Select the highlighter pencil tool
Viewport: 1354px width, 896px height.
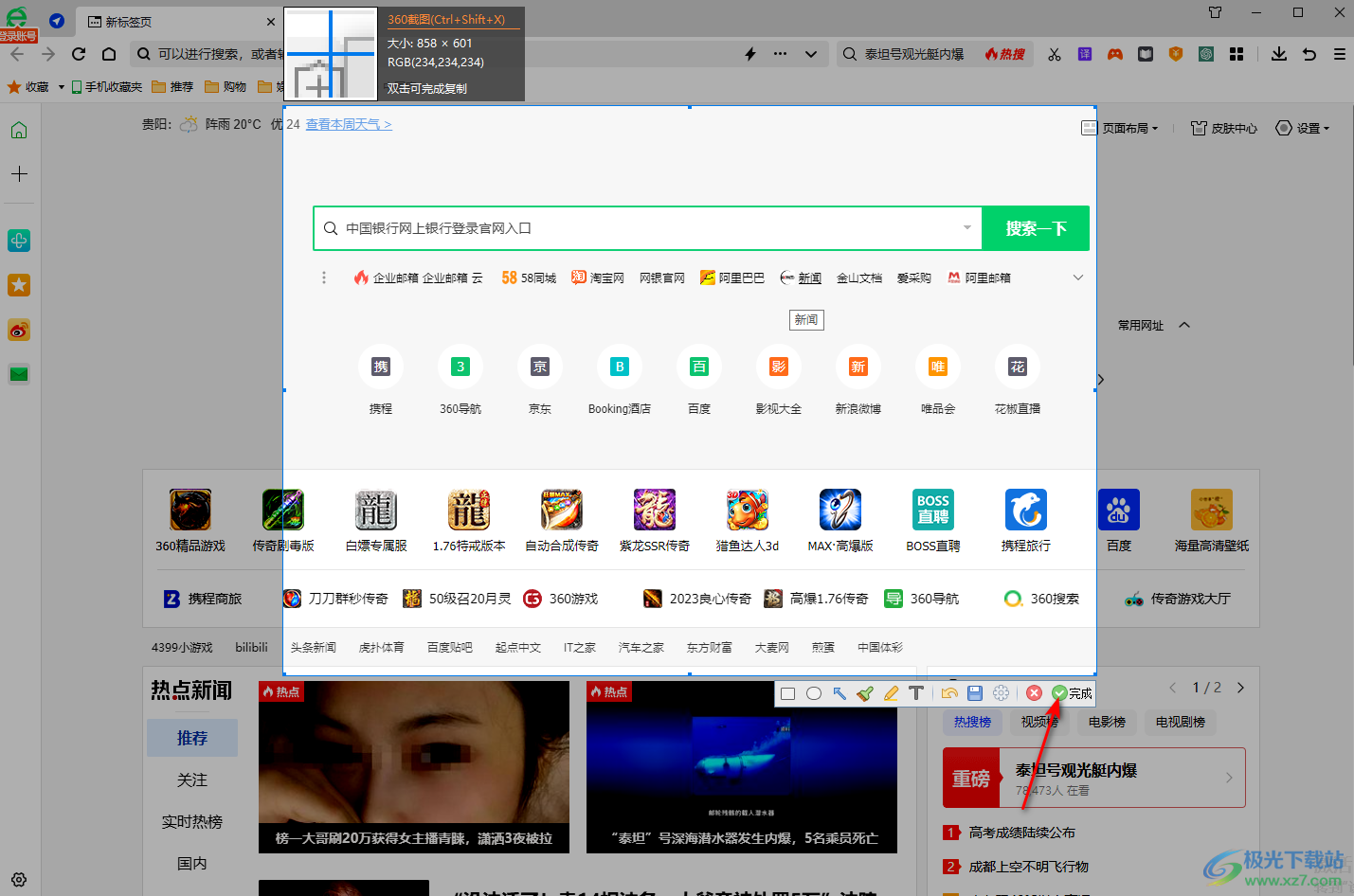point(891,693)
